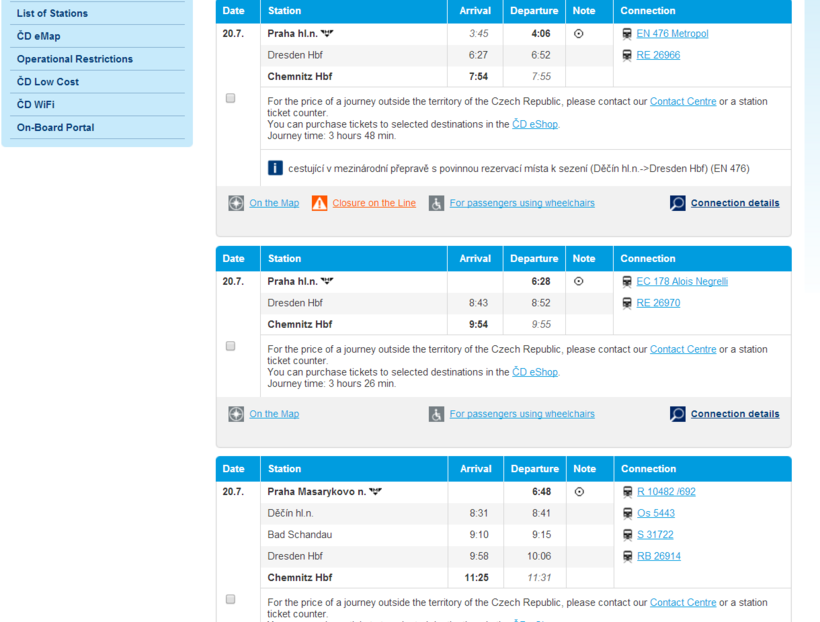820x622 pixels.
Task: Click the magnifier icon in the second connection
Action: pyautogui.click(x=678, y=414)
